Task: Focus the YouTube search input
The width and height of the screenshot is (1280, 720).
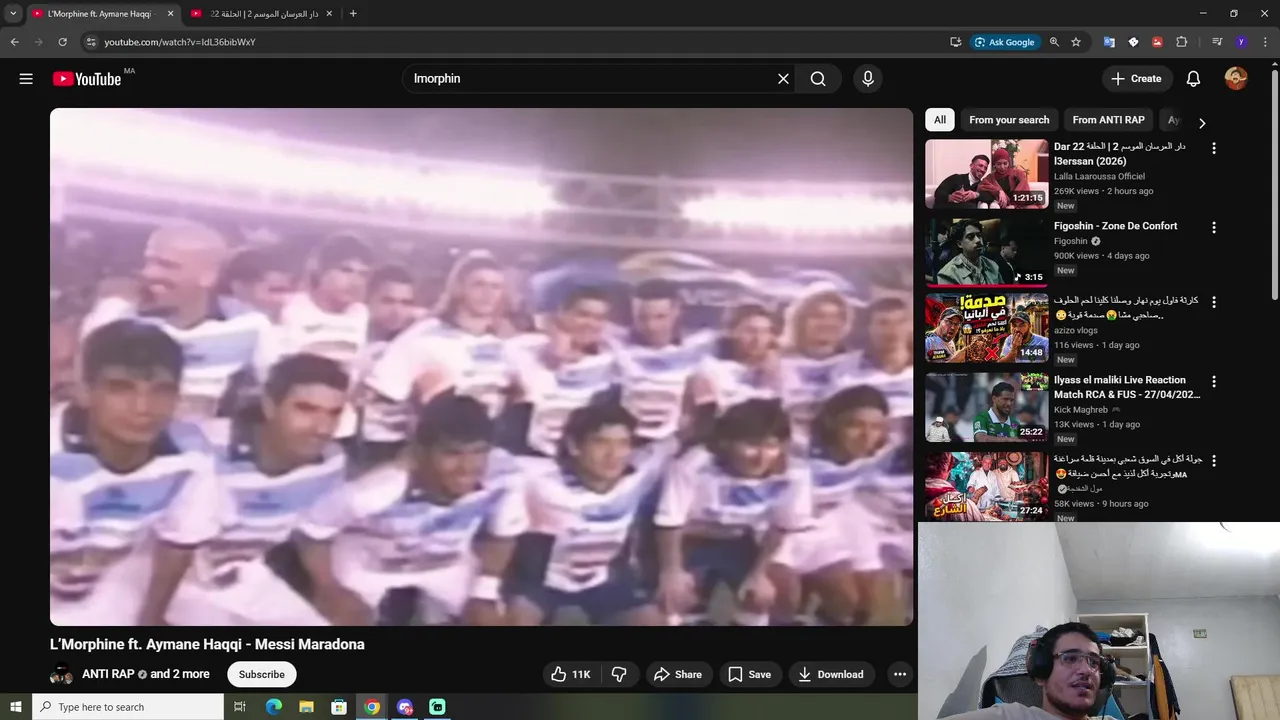Action: (x=590, y=79)
